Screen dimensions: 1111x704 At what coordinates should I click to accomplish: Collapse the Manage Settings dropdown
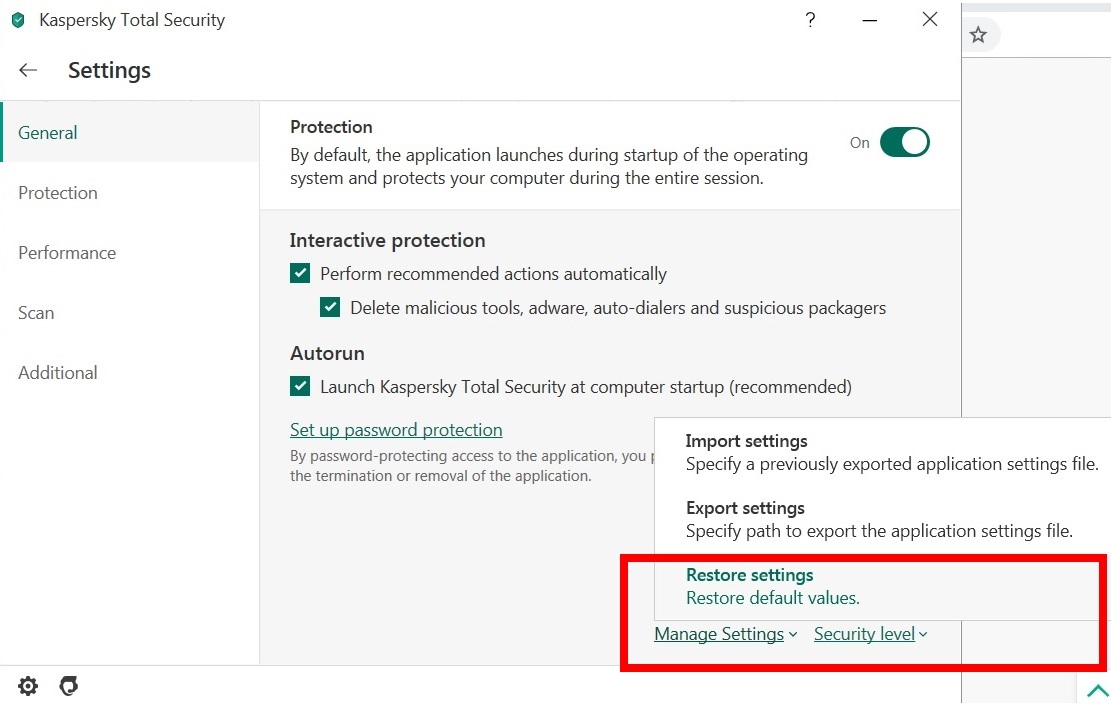click(725, 634)
